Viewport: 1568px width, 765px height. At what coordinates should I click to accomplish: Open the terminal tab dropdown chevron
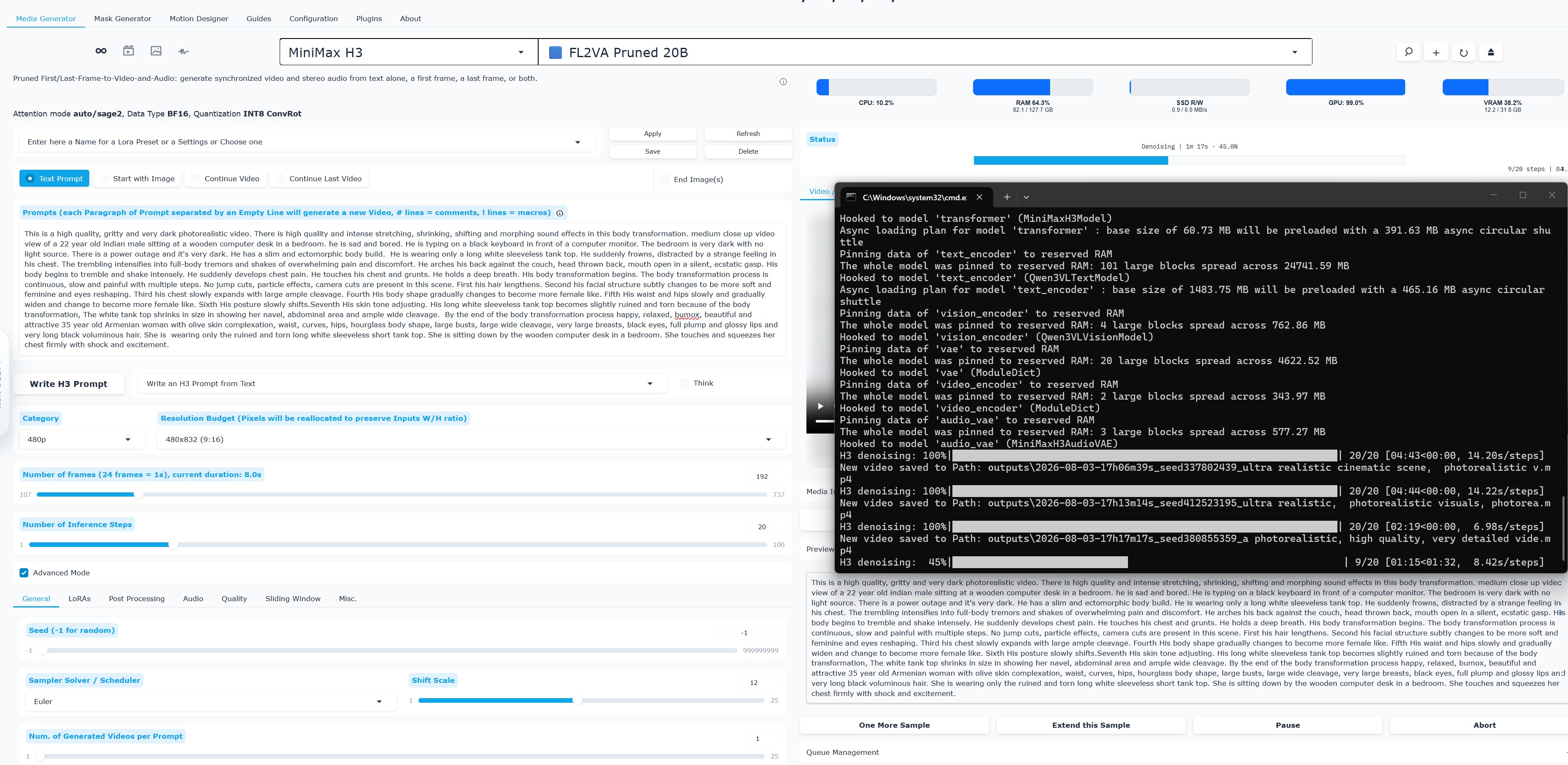[1026, 197]
